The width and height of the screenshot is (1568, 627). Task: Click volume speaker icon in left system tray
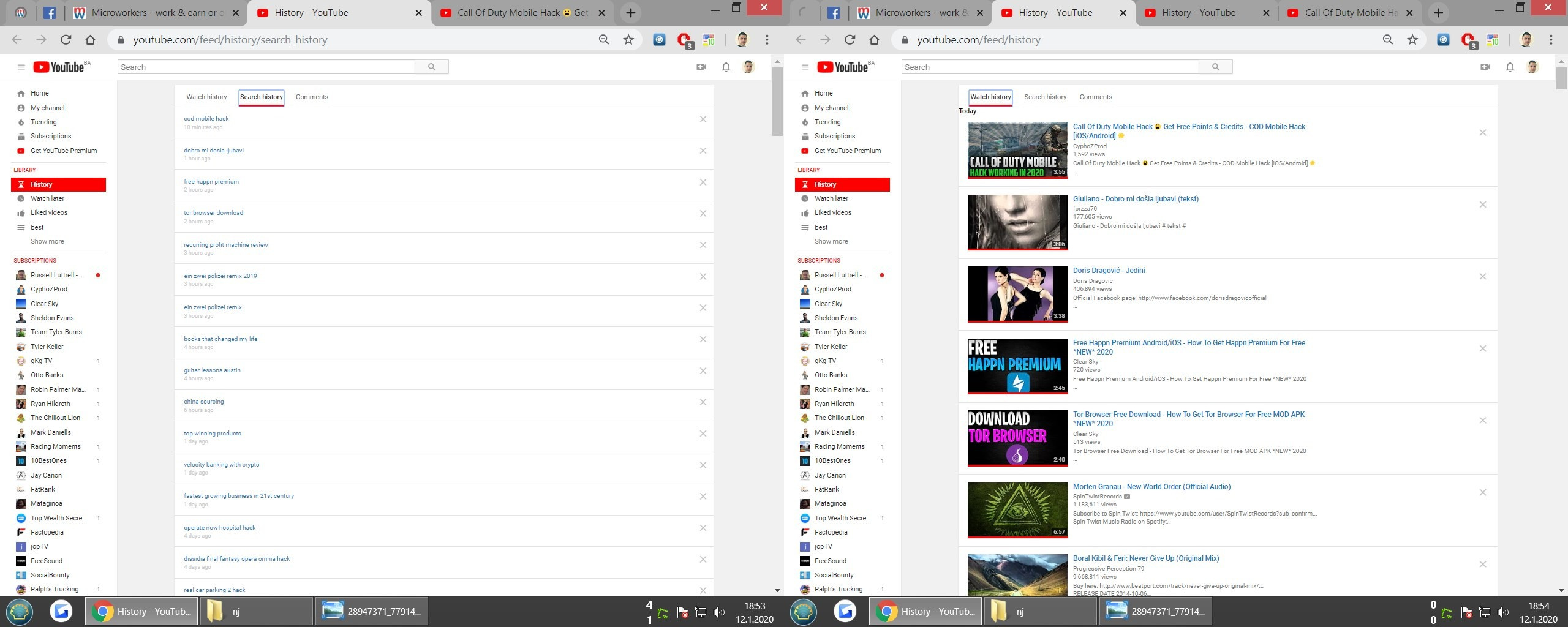(719, 612)
